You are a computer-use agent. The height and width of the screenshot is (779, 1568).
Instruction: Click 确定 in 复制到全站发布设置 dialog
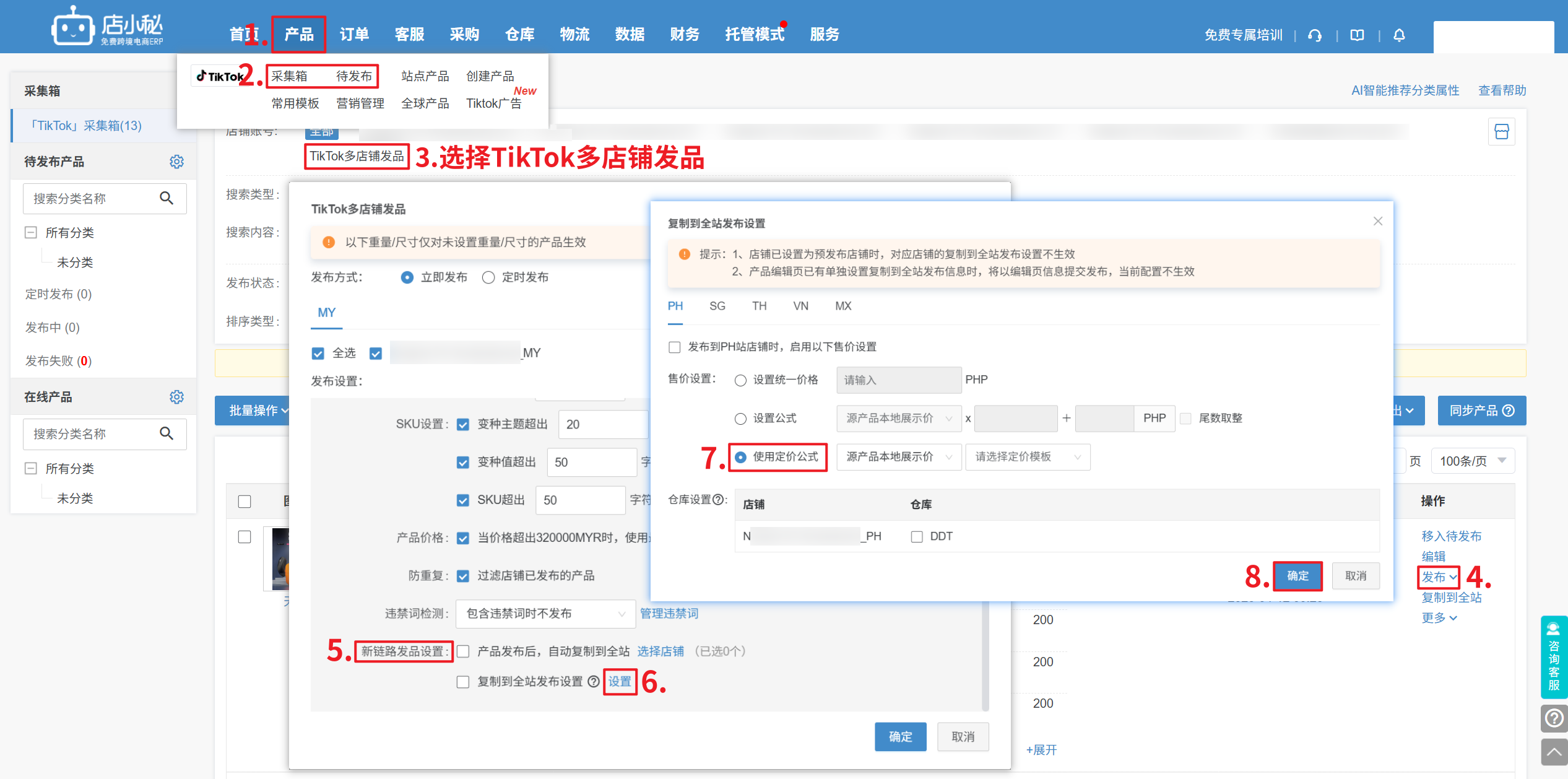click(1297, 576)
